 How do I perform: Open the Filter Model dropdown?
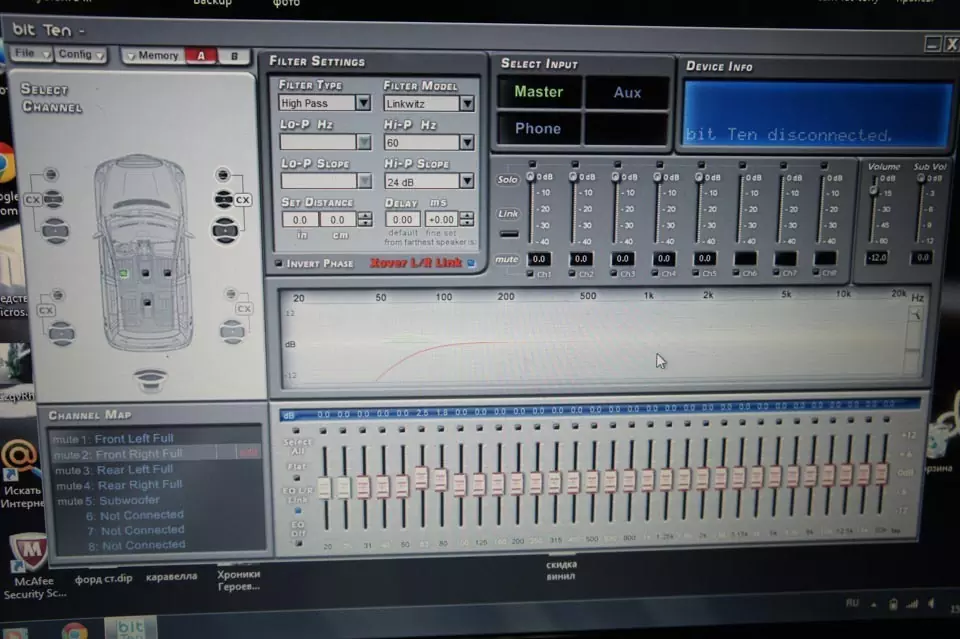point(467,103)
